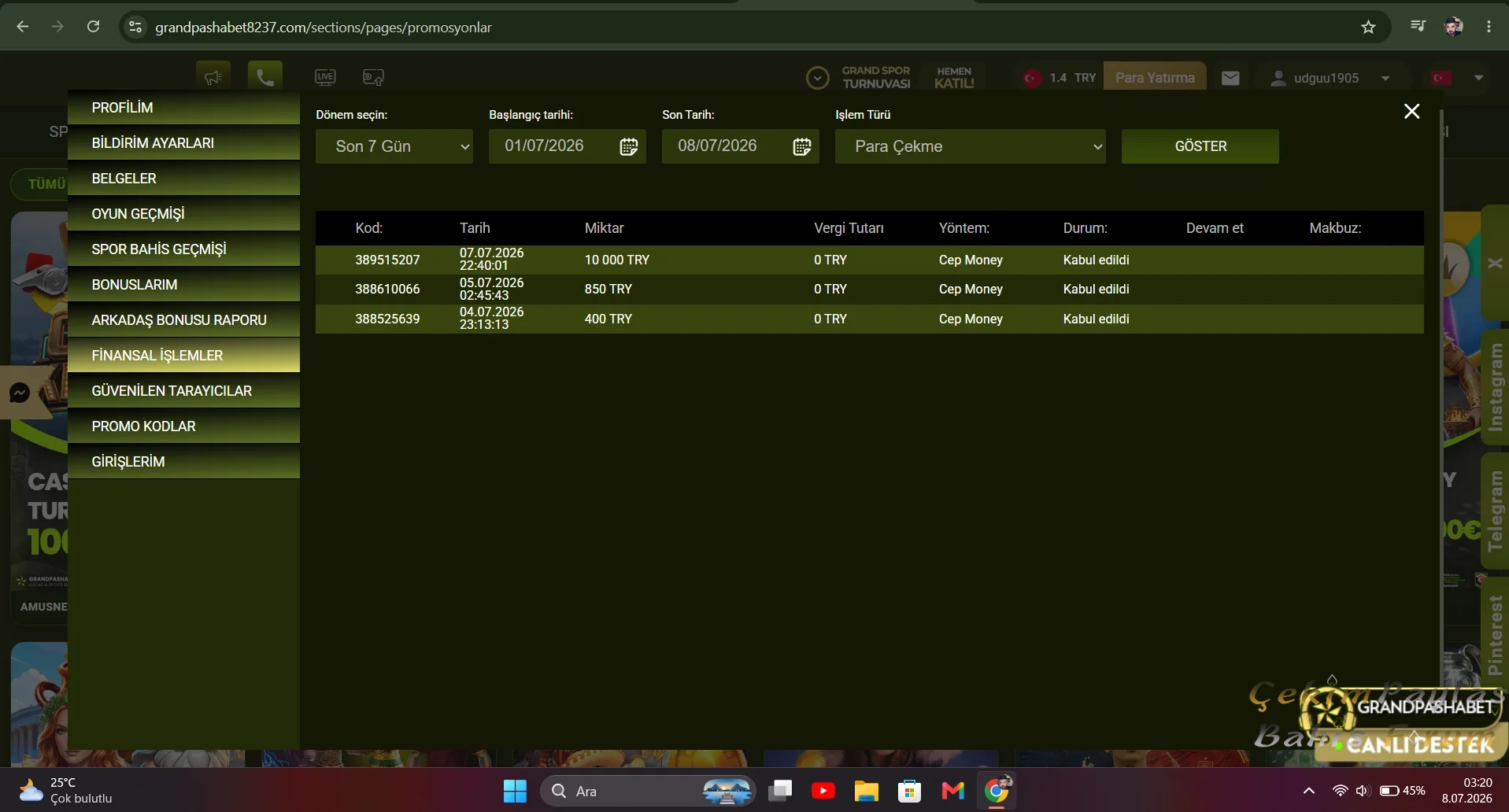
Task: Open YouTube from the Windows taskbar
Action: [x=823, y=791]
